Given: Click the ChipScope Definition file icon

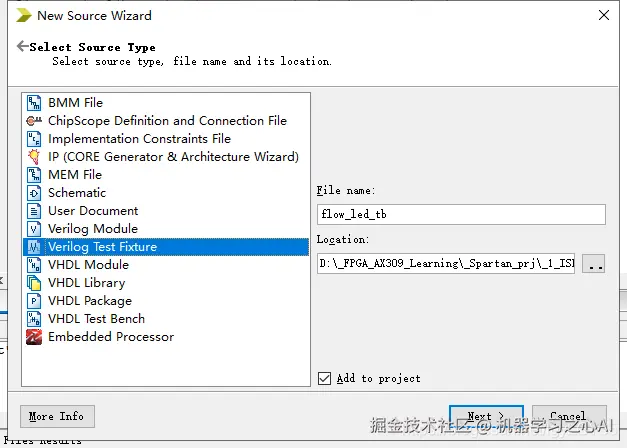Looking at the screenshot, I should (x=34, y=121).
